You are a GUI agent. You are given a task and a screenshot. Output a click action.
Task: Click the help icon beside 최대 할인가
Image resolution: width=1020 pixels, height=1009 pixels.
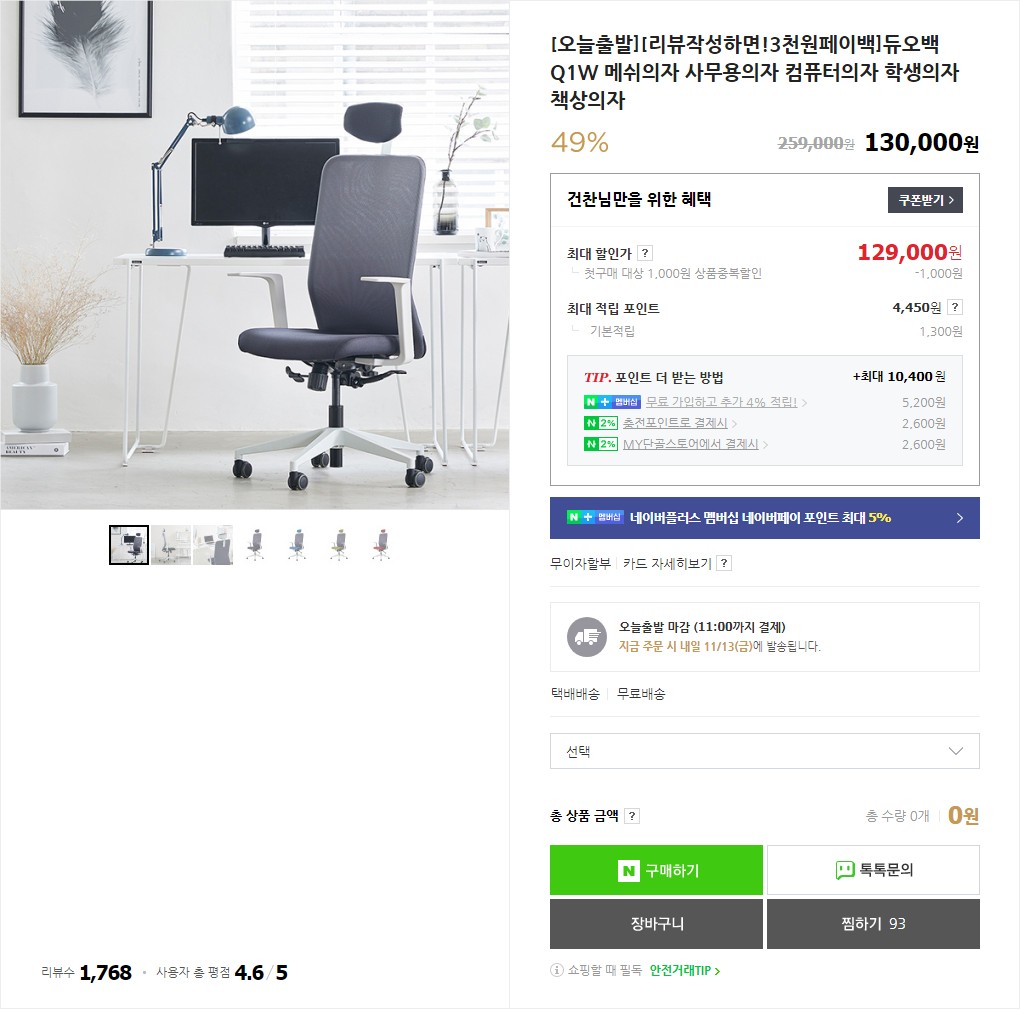pos(645,253)
